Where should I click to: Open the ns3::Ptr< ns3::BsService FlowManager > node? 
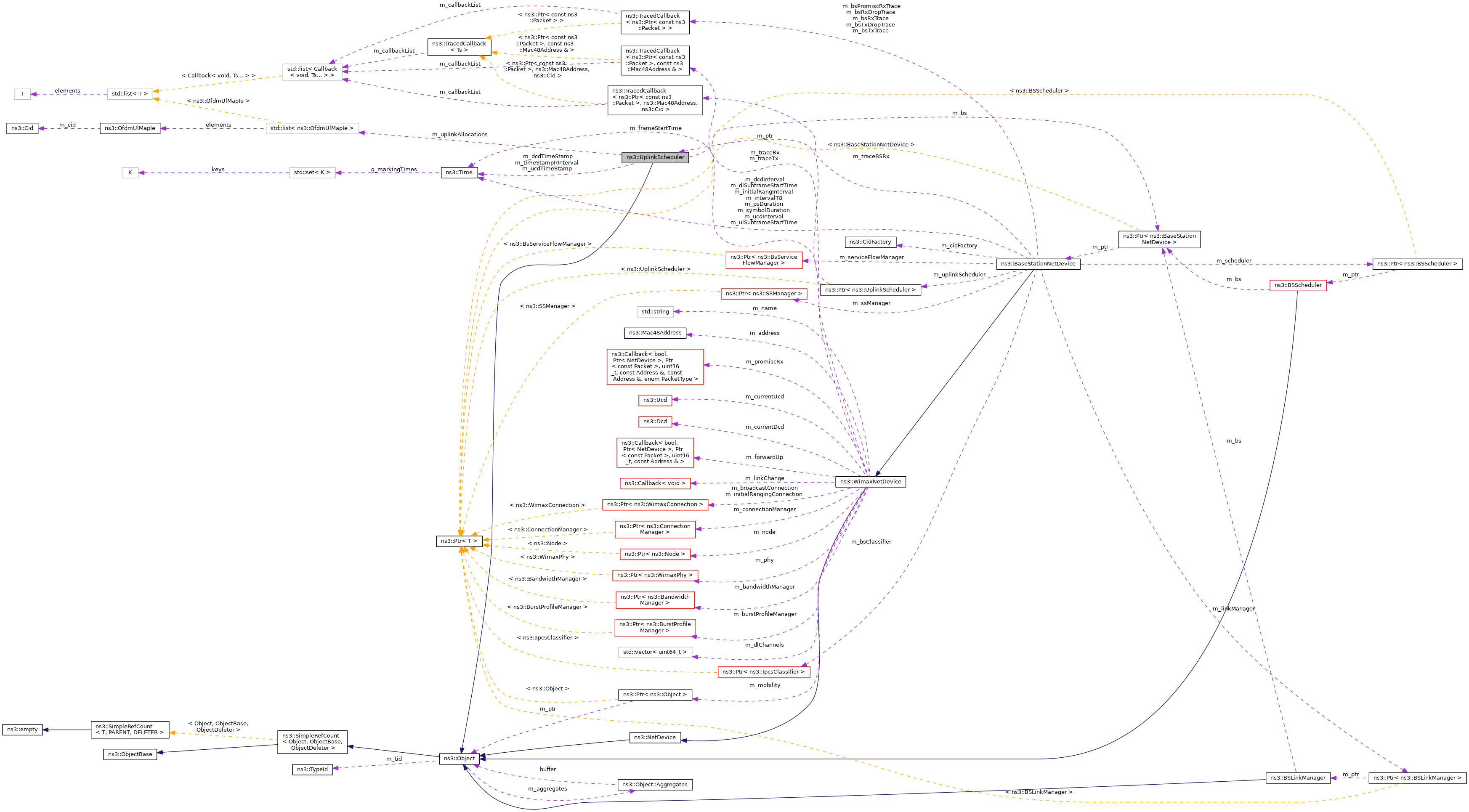pos(764,260)
